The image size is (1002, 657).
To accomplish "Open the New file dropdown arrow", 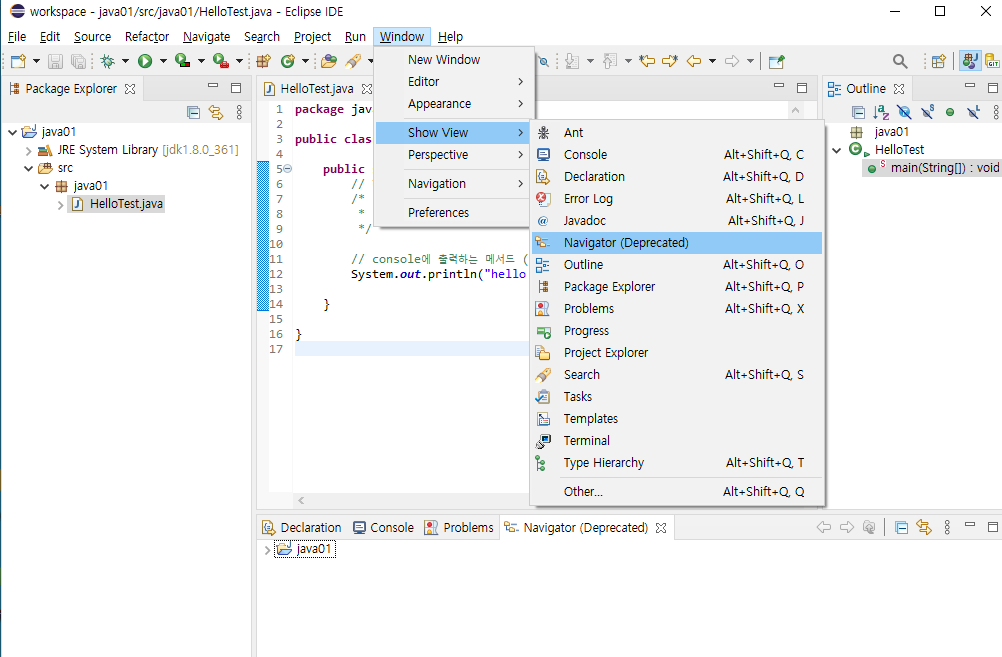I will pyautogui.click(x=36, y=61).
